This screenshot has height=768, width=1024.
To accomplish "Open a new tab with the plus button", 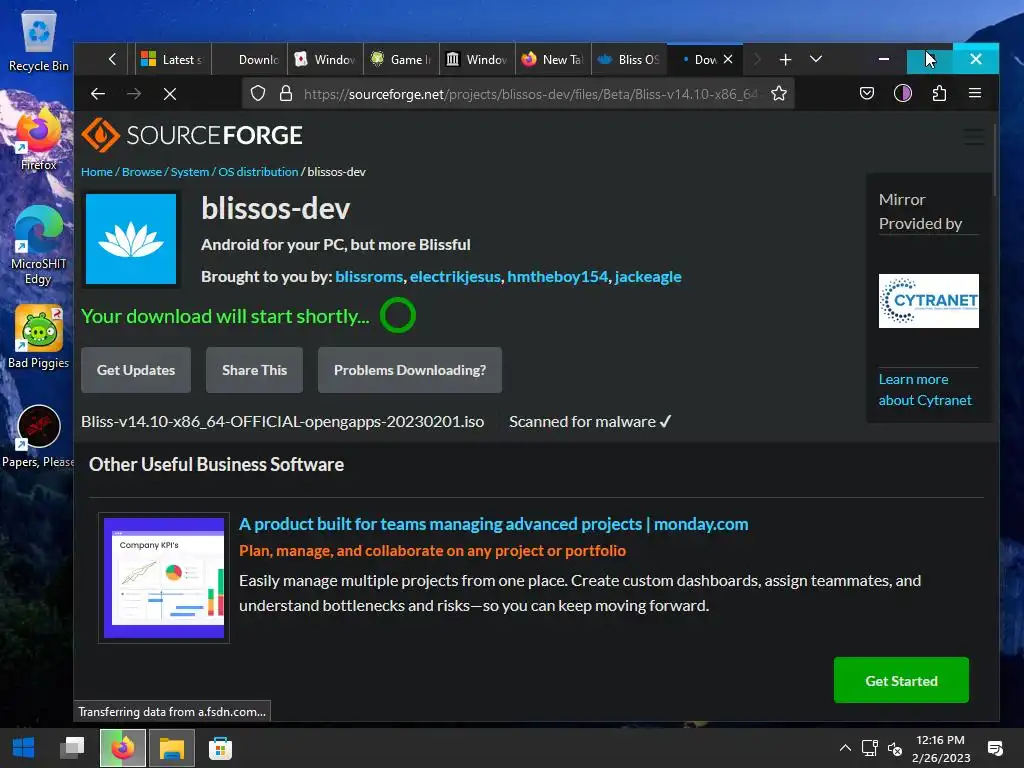I will pos(785,59).
